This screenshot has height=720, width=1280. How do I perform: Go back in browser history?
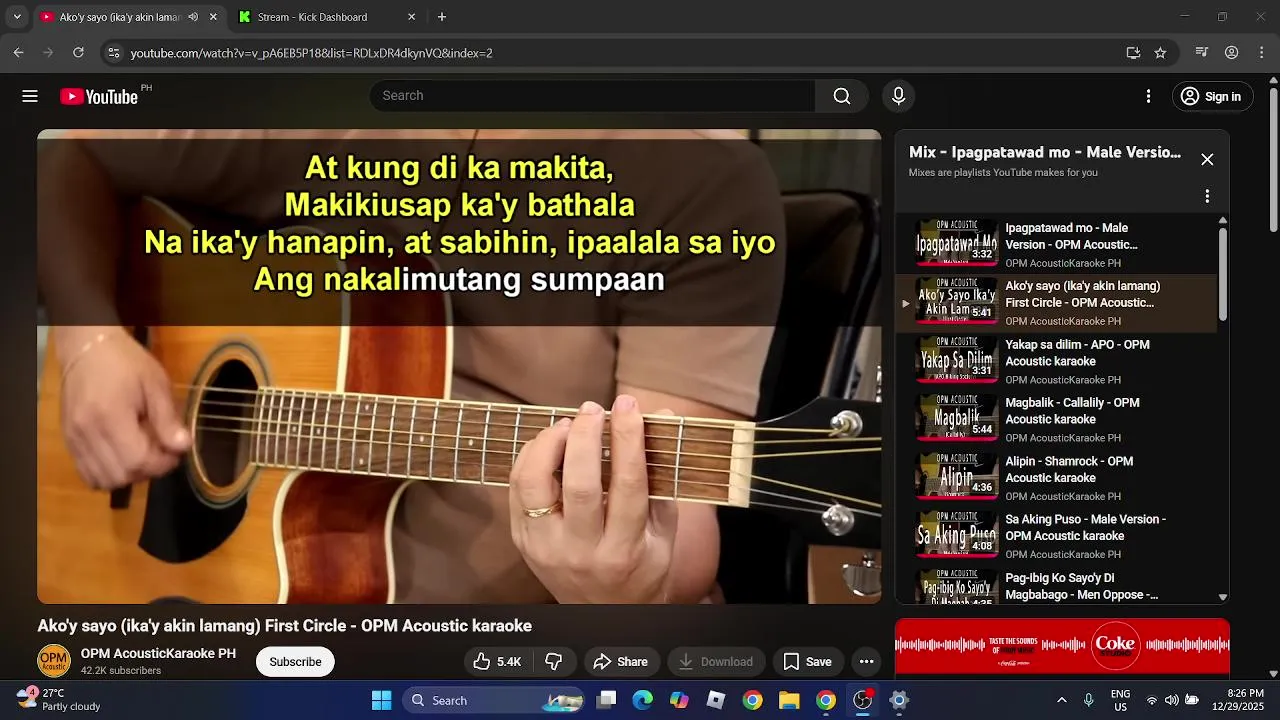[x=18, y=53]
